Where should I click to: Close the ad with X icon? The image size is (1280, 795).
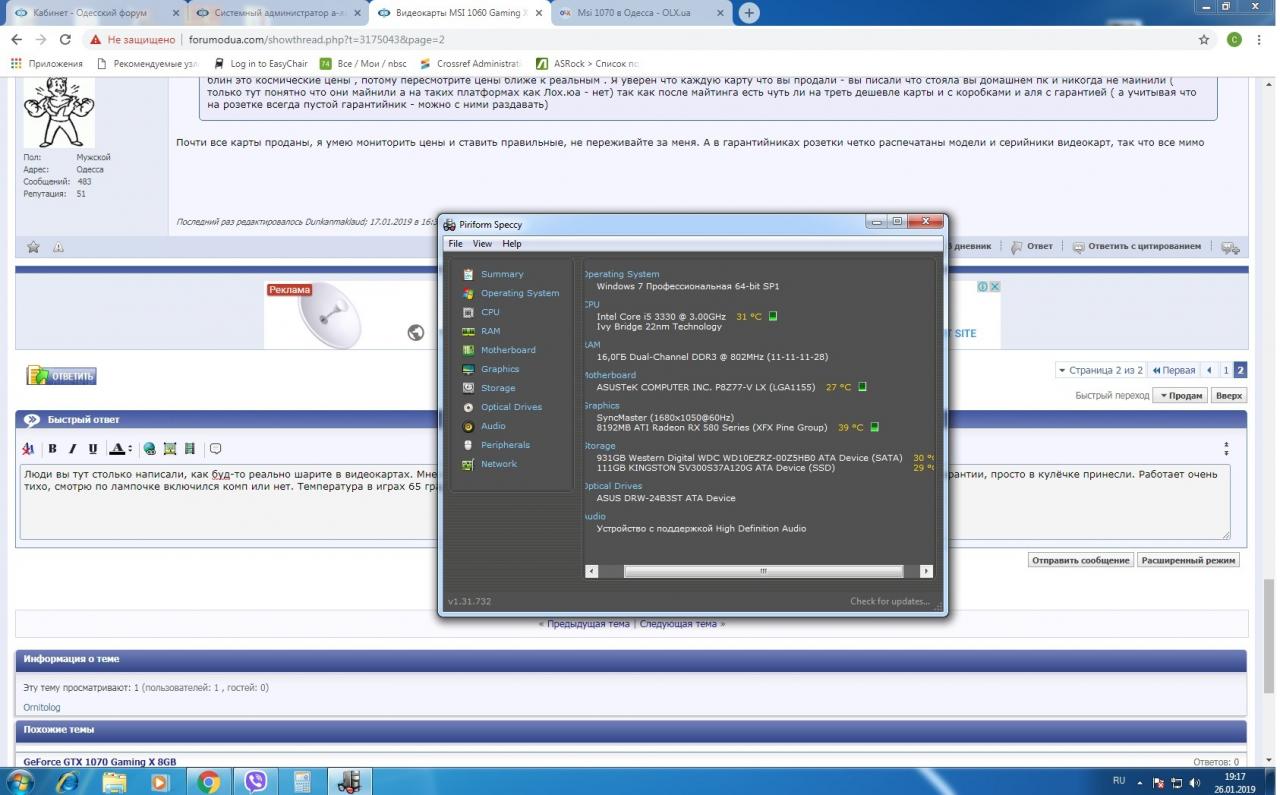click(x=995, y=286)
